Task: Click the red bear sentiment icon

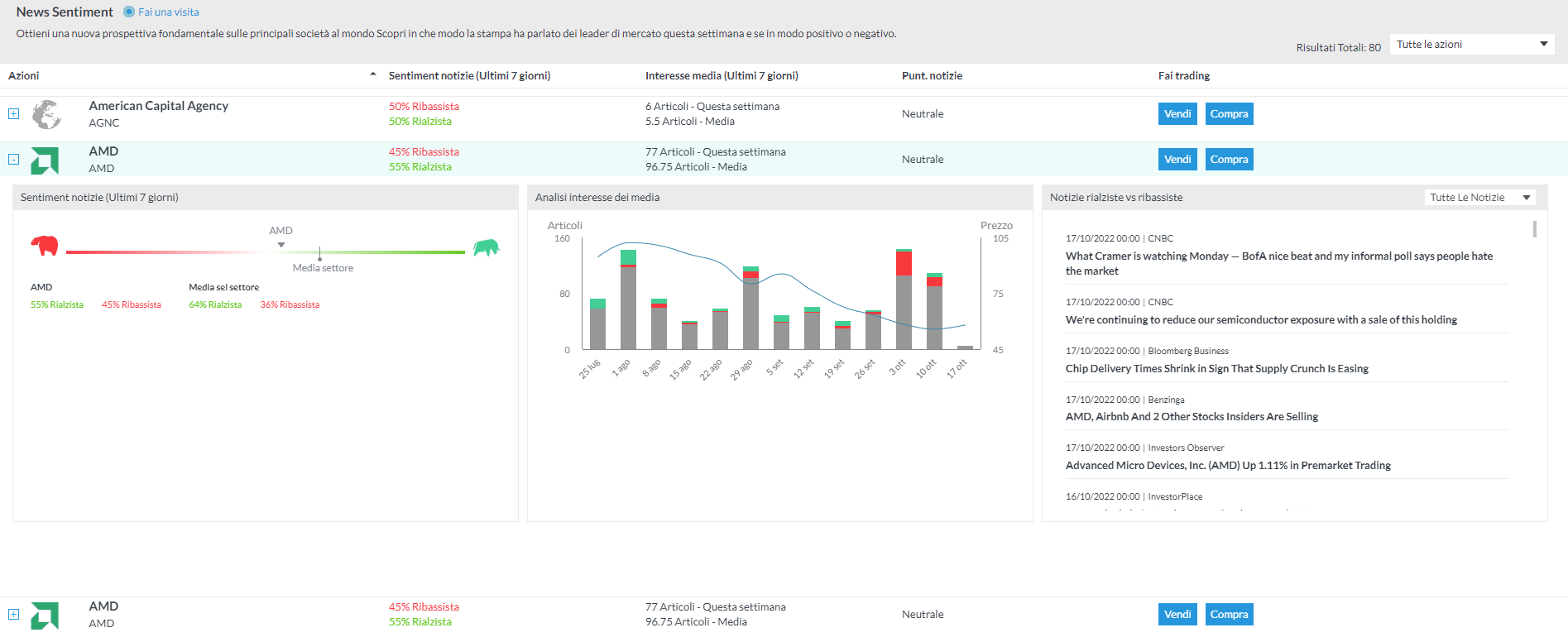Action: [x=45, y=246]
